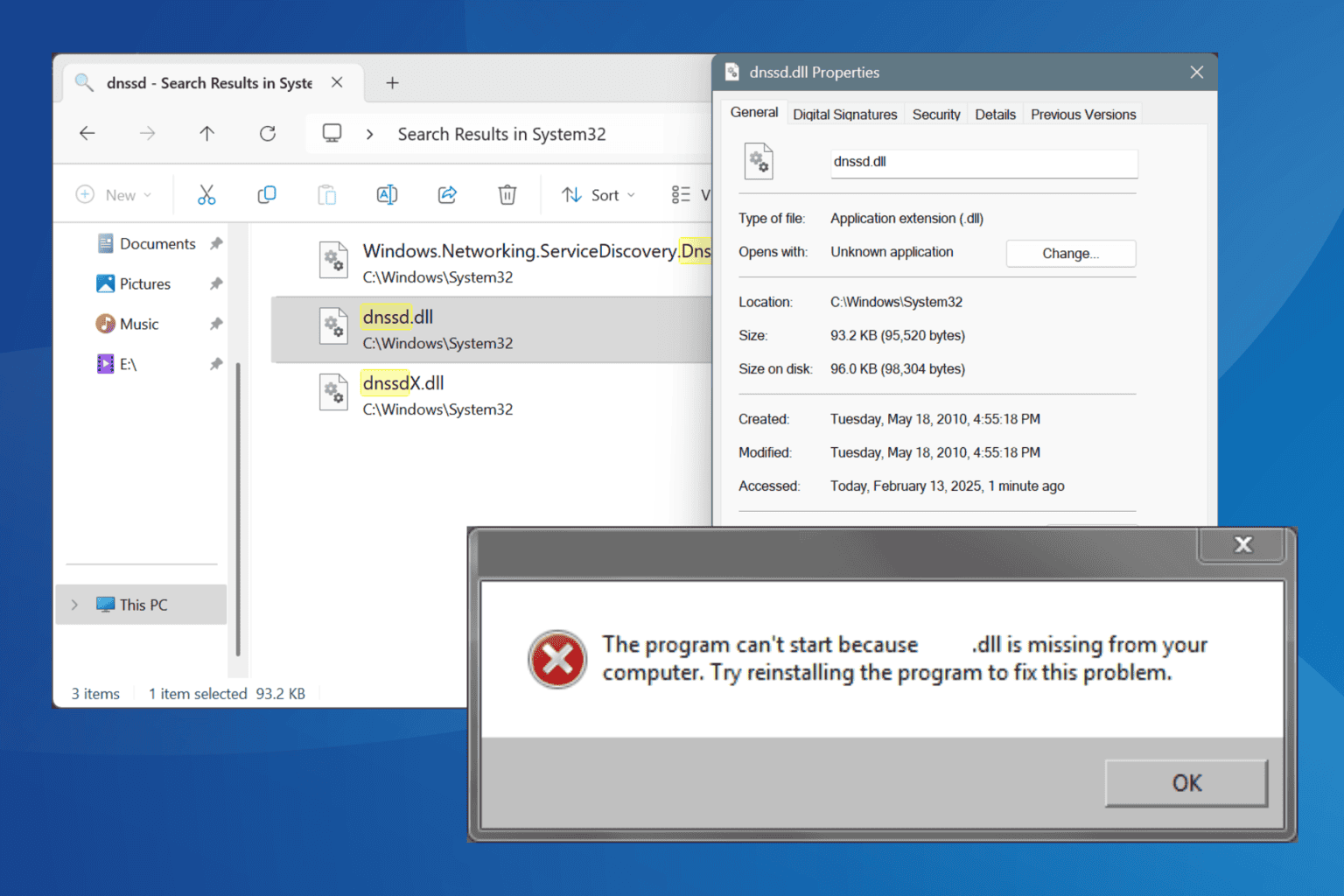Click the file icon for Windows.Networking.ServiceDiscovery
Image resolution: width=1344 pixels, height=896 pixels.
pyautogui.click(x=333, y=260)
